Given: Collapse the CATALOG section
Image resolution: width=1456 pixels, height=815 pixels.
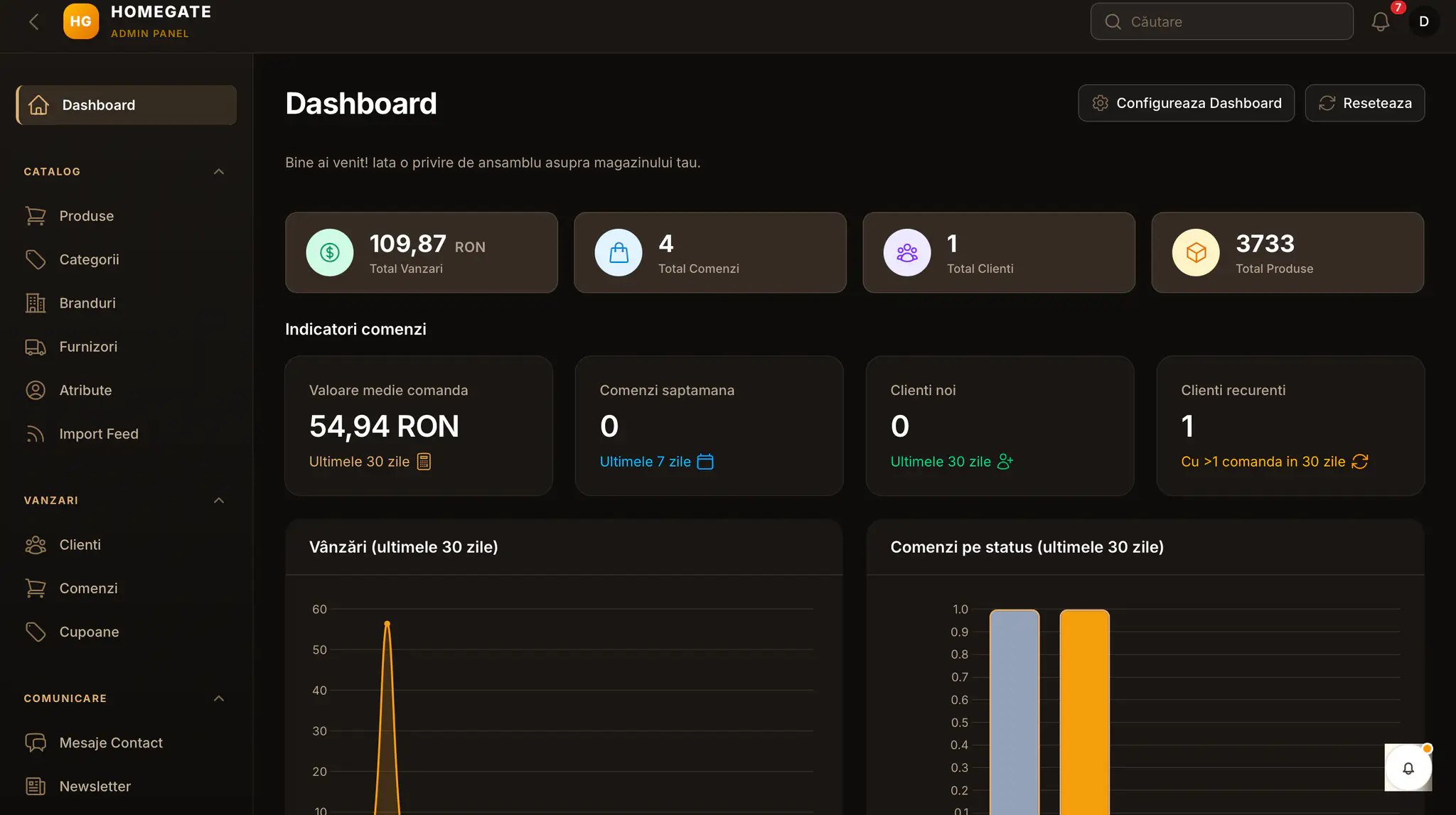Looking at the screenshot, I should coord(219,172).
